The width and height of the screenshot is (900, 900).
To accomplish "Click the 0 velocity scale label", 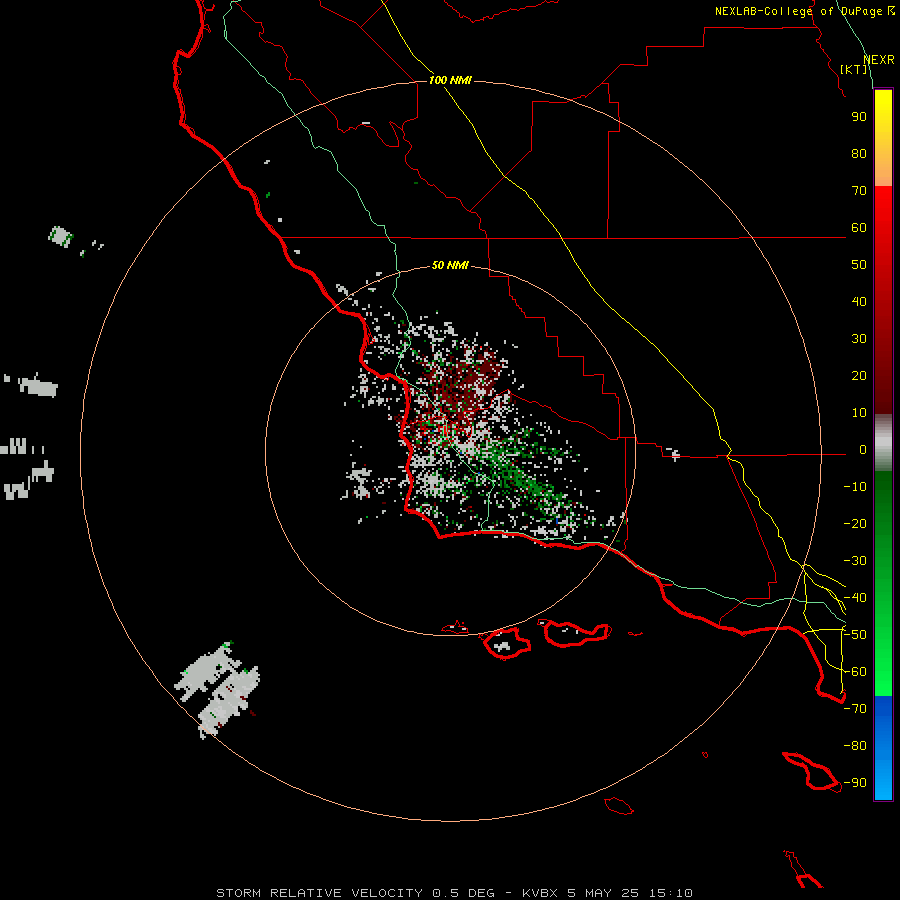I will pyautogui.click(x=863, y=450).
